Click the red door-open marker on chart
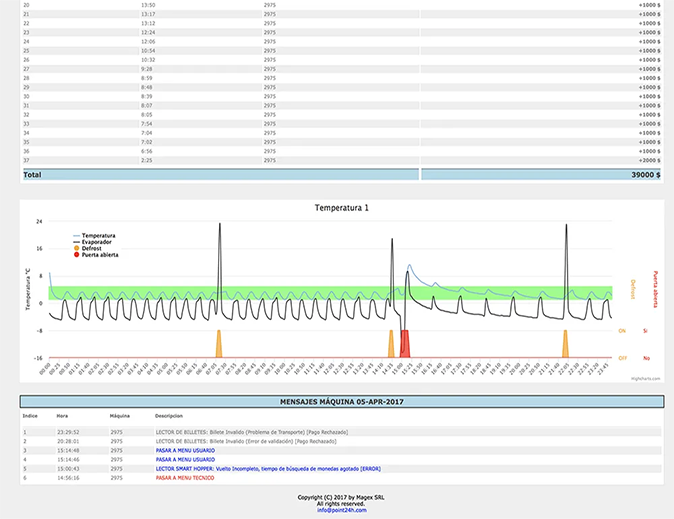This screenshot has height=519, width=674. pos(405,343)
